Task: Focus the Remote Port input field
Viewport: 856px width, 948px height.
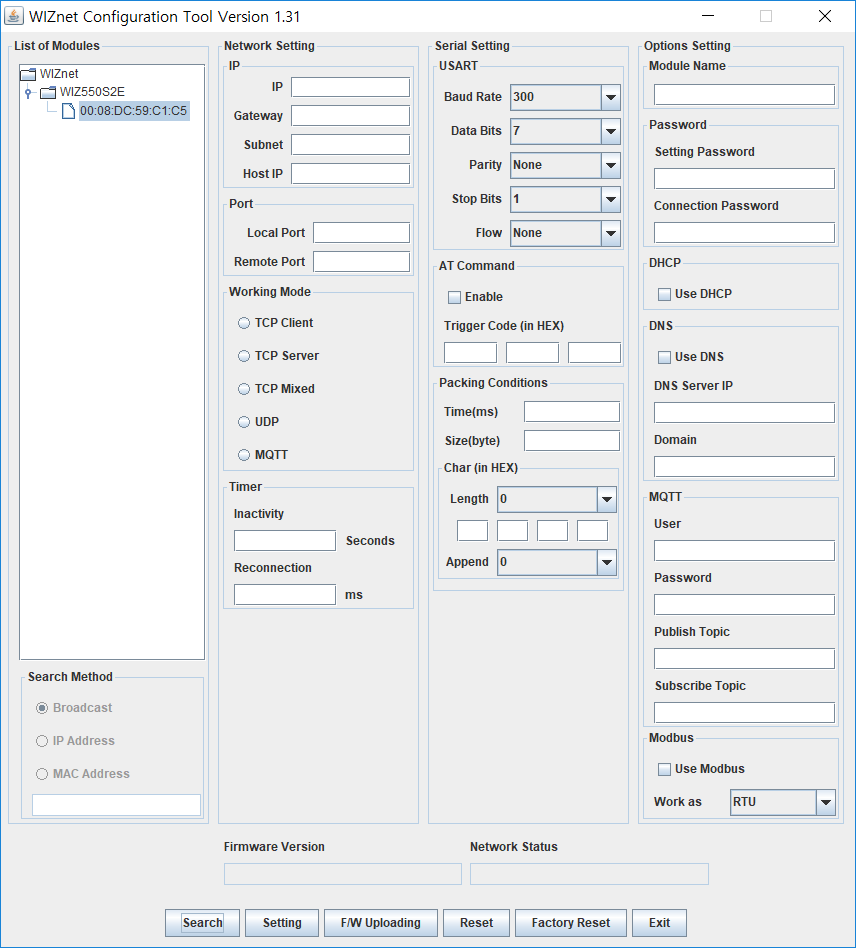Action: pos(362,262)
